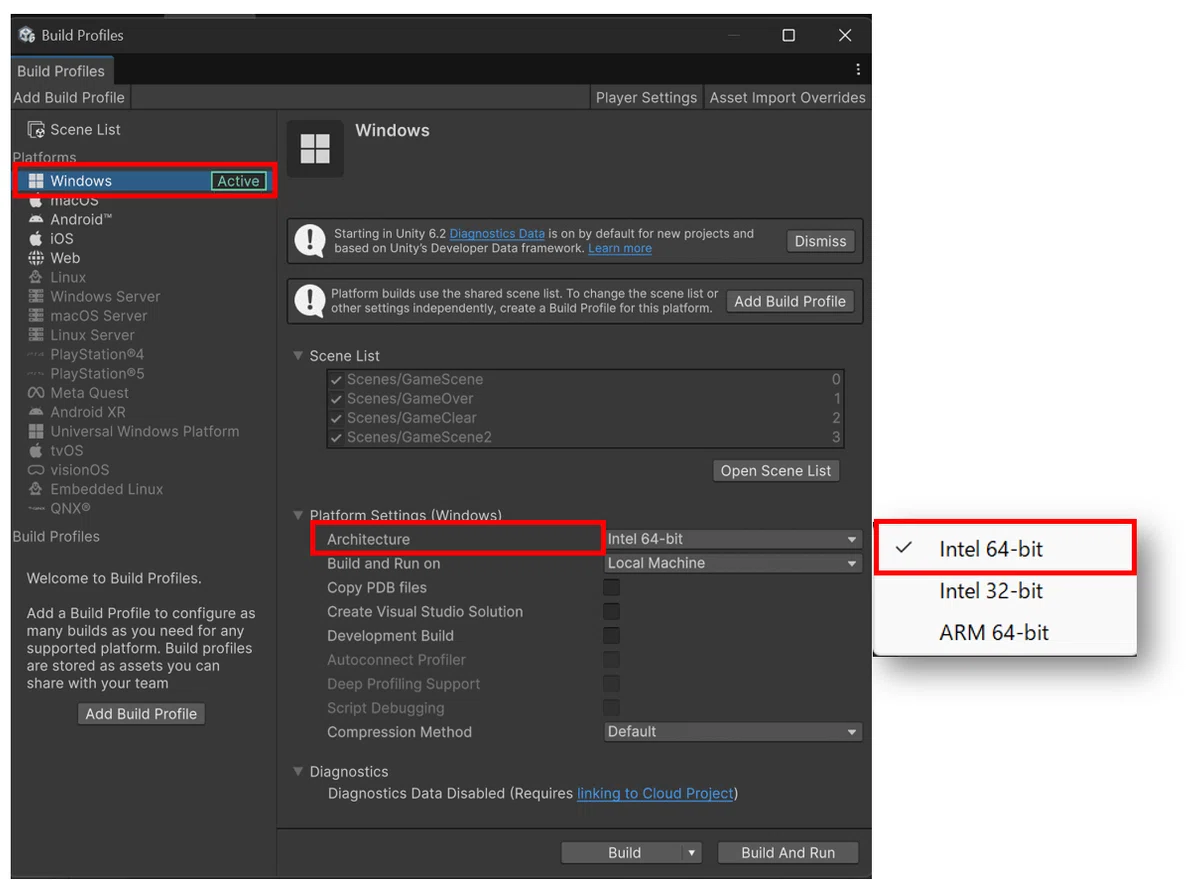The height and width of the screenshot is (884, 1200).
Task: Click the Universal Windows Platform icon
Action: tap(36, 432)
